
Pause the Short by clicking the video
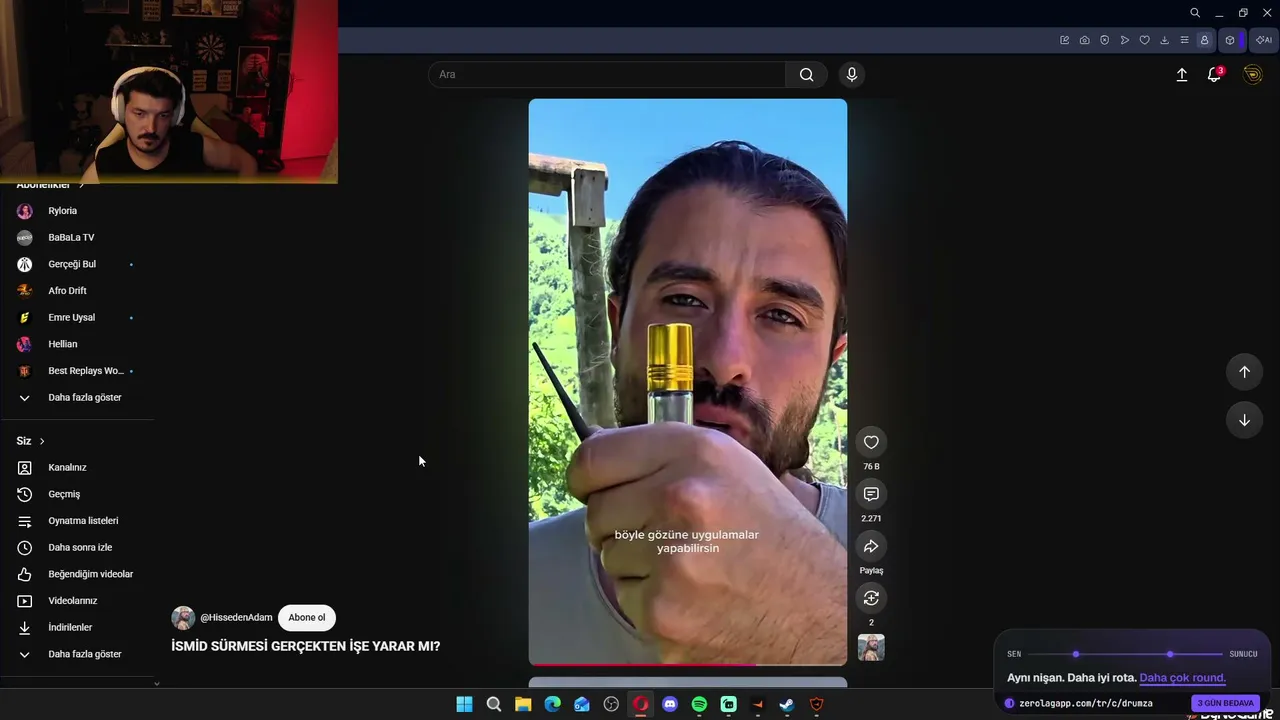688,380
